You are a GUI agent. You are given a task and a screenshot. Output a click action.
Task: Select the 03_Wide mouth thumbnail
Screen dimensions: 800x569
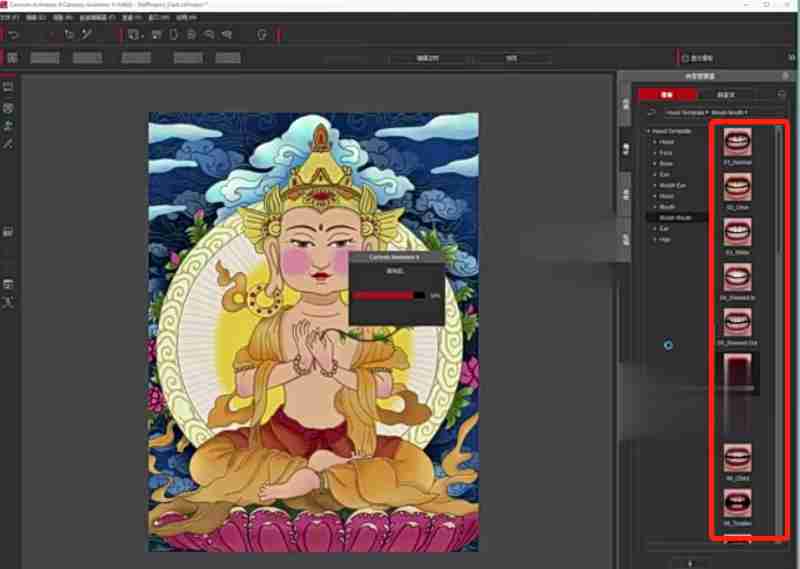point(737,232)
